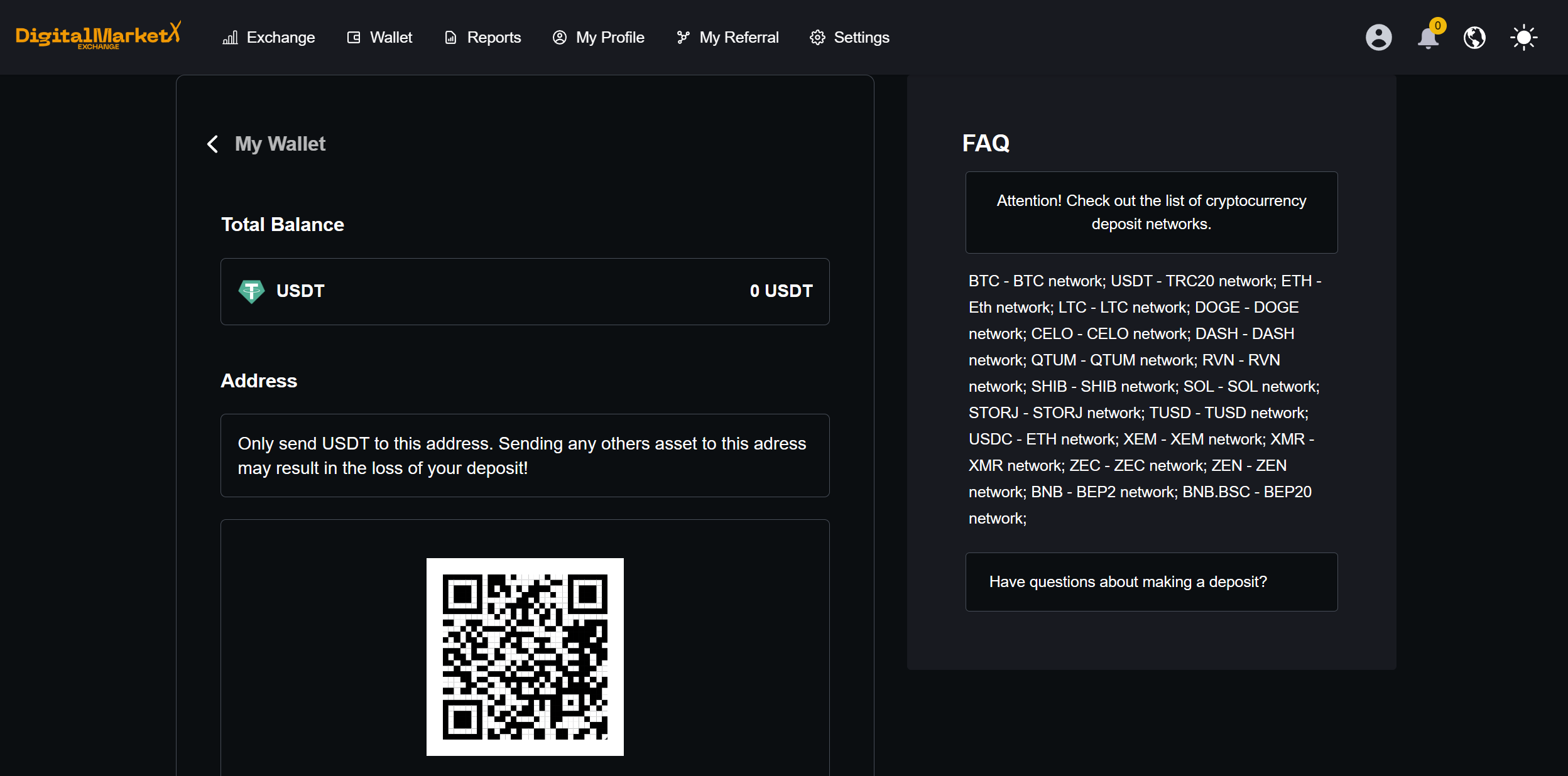Open the Exchange menu label
This screenshot has height=776, width=1568.
point(280,38)
